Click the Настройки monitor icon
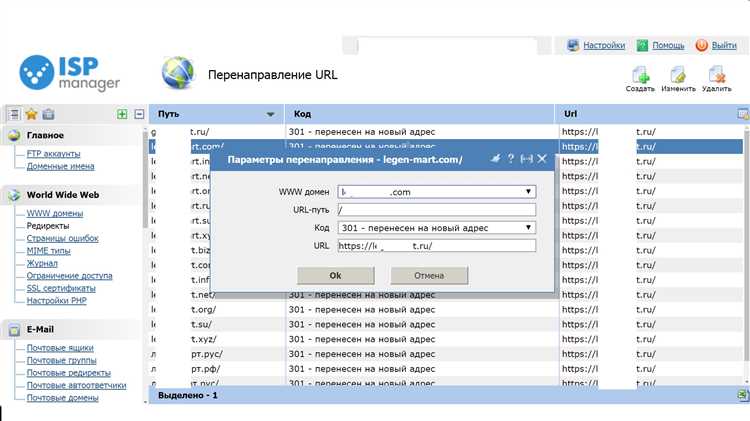Screen dimensions: 750x421 pos(573,45)
